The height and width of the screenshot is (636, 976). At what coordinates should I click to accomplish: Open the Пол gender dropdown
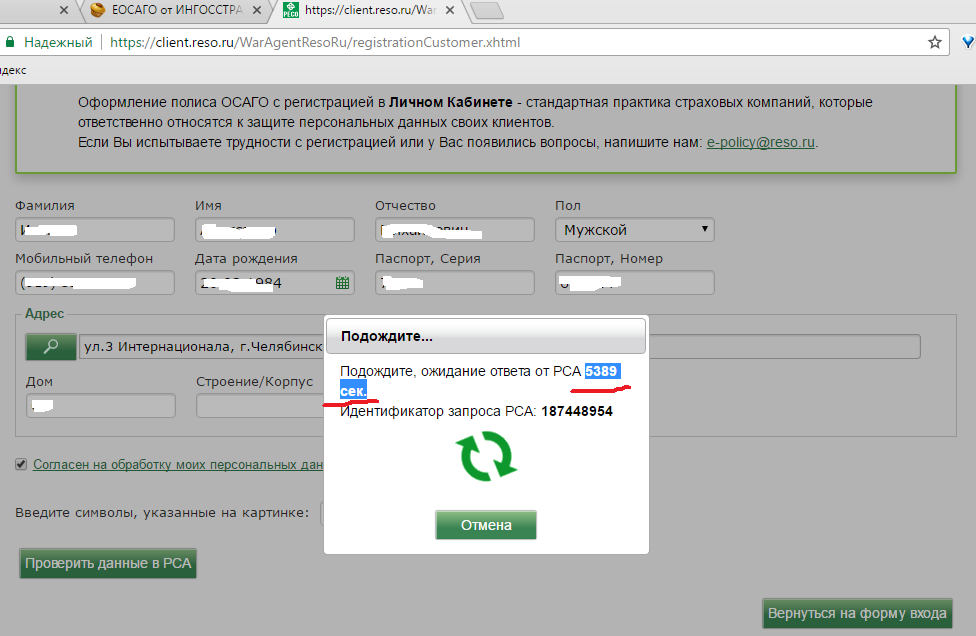635,230
